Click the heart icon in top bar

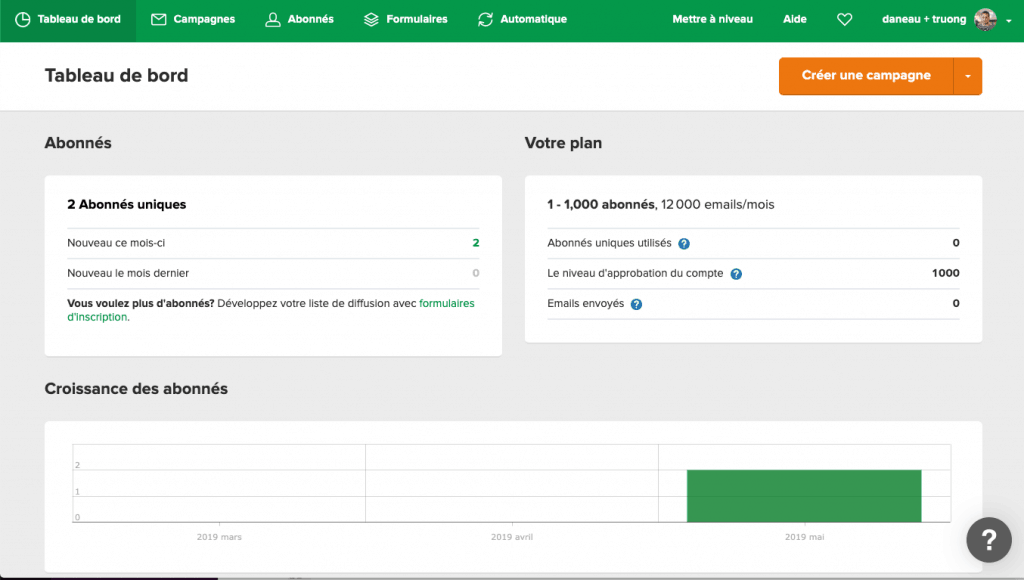point(844,19)
